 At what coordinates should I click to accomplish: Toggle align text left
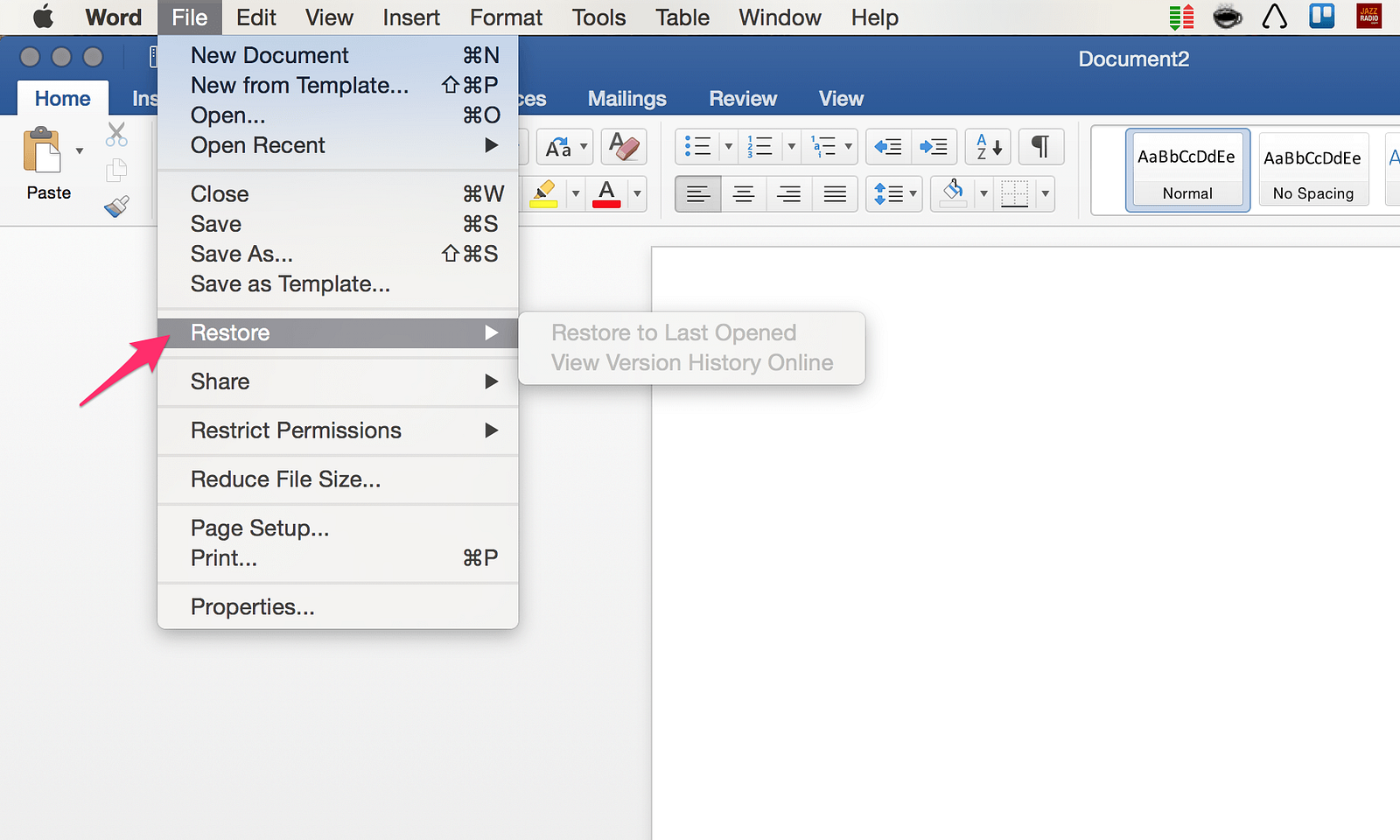pos(698,193)
